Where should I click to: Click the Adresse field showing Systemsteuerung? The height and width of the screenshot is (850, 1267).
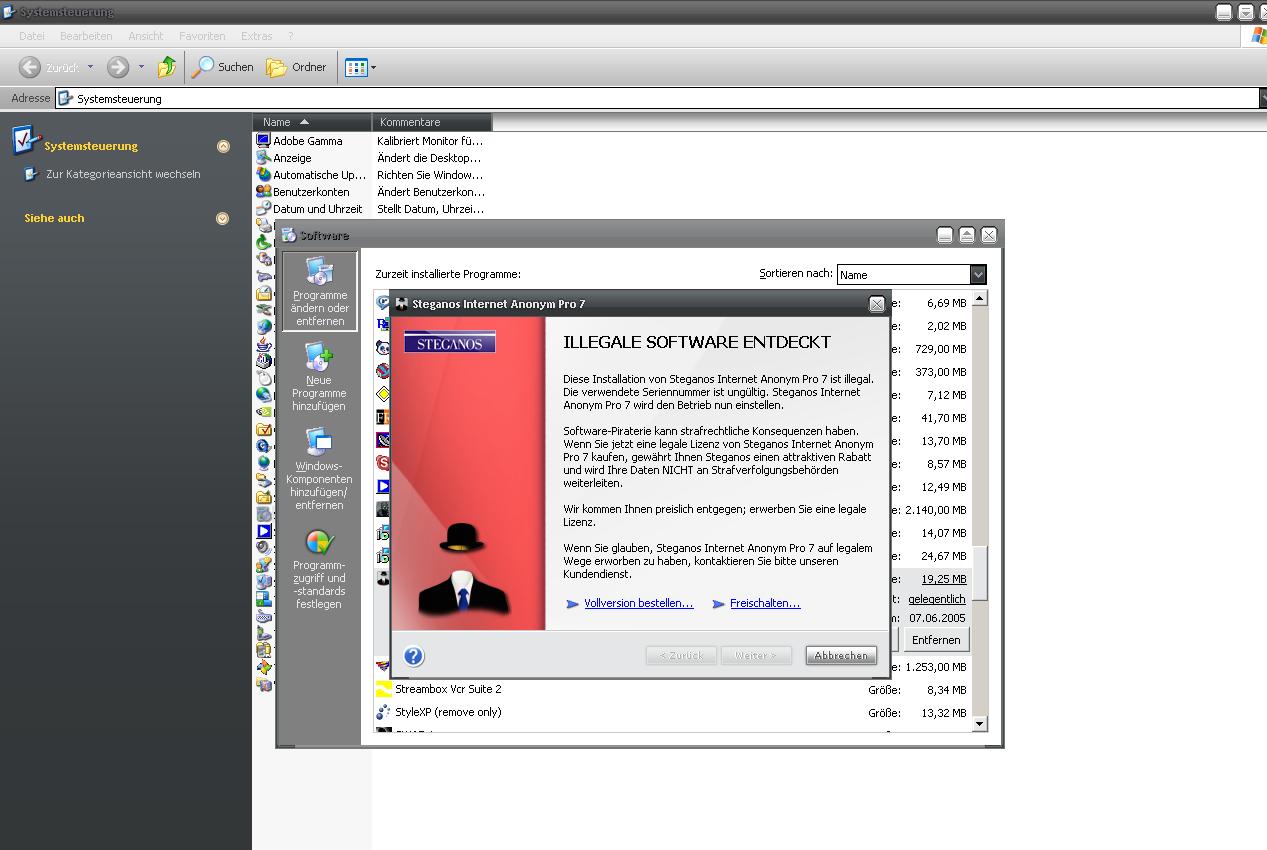tap(657, 98)
